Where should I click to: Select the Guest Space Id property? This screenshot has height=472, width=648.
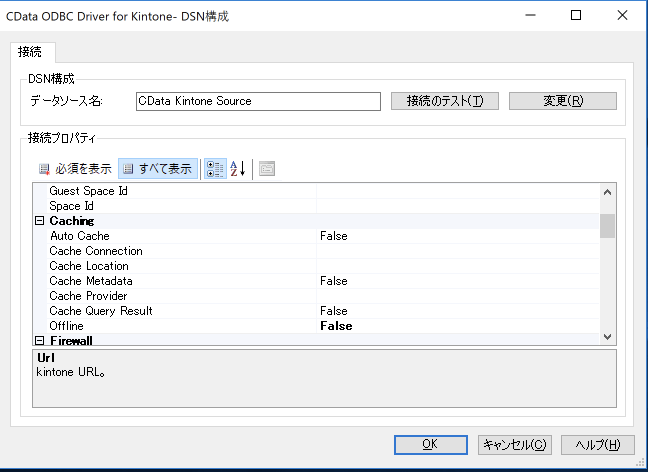[x=88, y=191]
